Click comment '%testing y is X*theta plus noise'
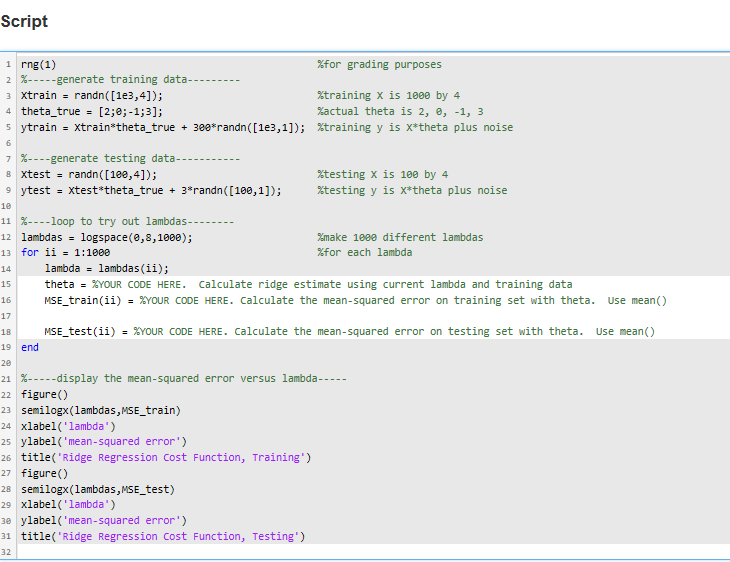Screen dimensions: 730x562 (x=412, y=190)
